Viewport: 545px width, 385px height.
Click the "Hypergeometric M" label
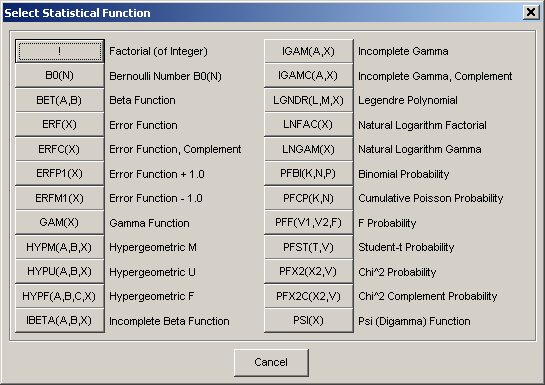[153, 247]
